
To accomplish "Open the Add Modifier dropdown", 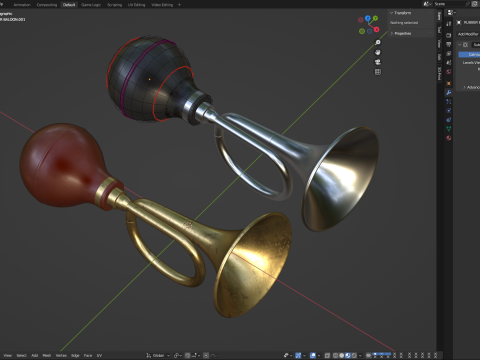I will pyautogui.click(x=468, y=34).
